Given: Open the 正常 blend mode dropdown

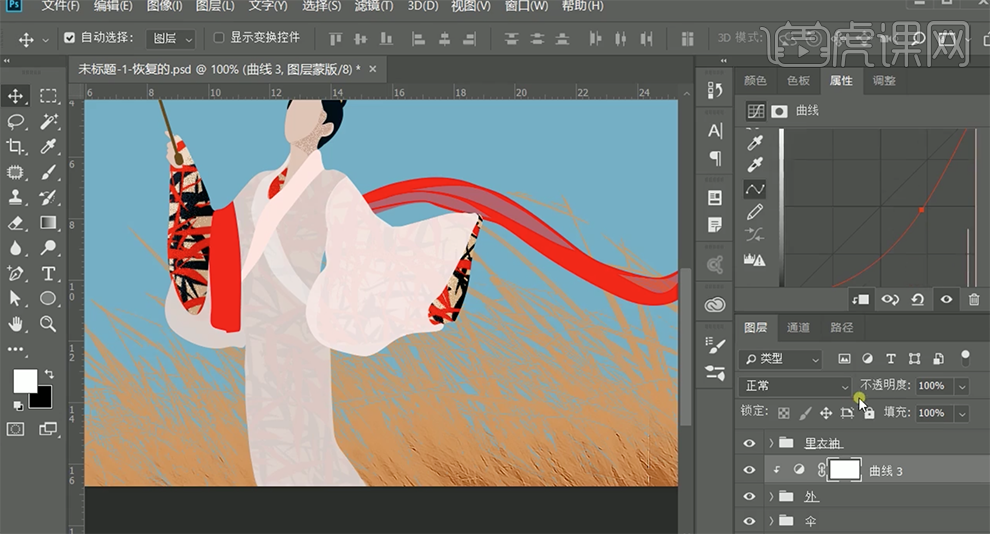Looking at the screenshot, I should [x=795, y=386].
